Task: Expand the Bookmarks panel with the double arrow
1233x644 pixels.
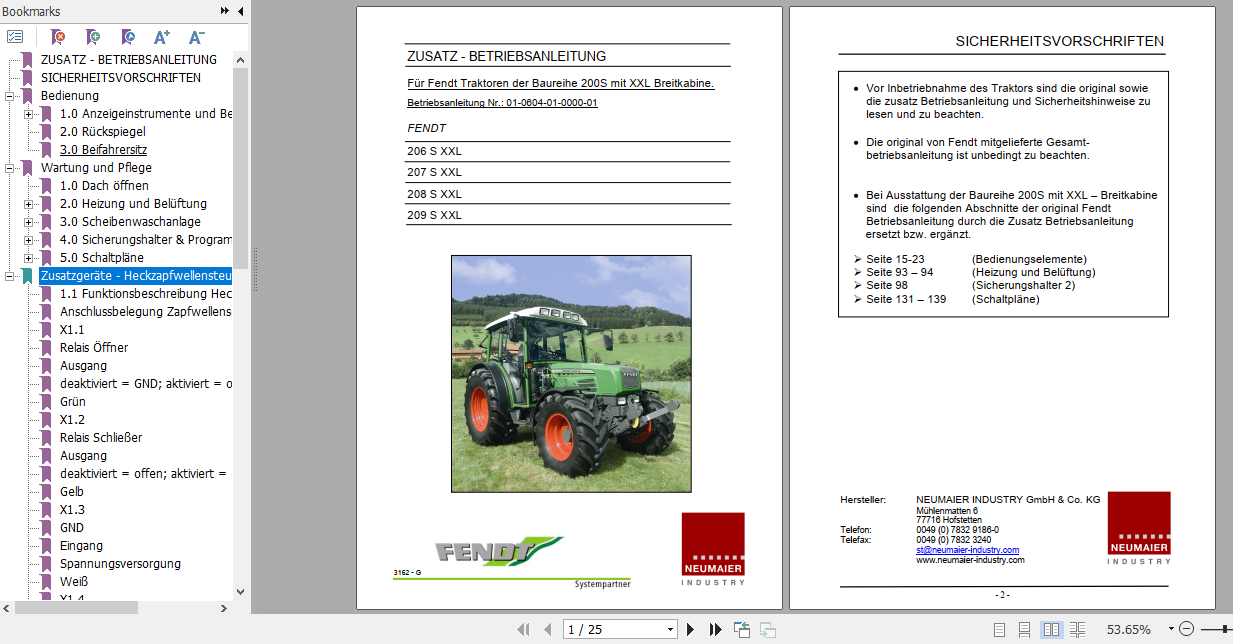Action: click(x=225, y=11)
